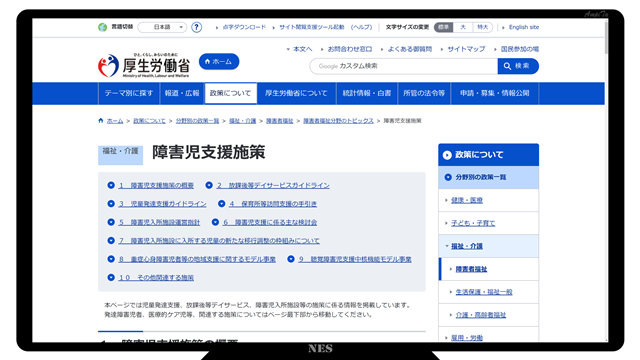The height and width of the screenshot is (360, 640).
Task: Go to 7 移行調整の枠組みについて link
Action: point(219,241)
